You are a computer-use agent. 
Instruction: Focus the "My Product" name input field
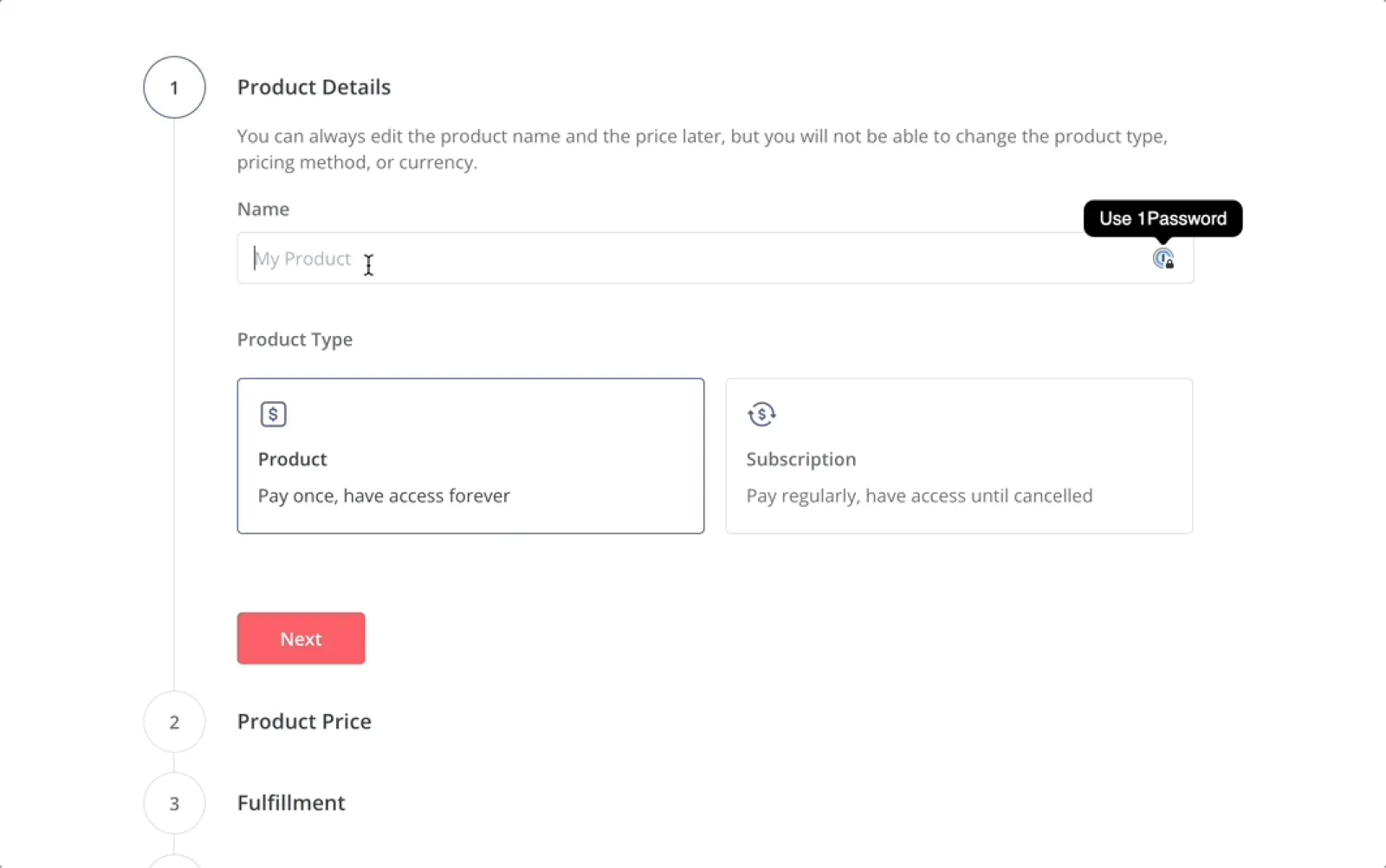[693, 258]
